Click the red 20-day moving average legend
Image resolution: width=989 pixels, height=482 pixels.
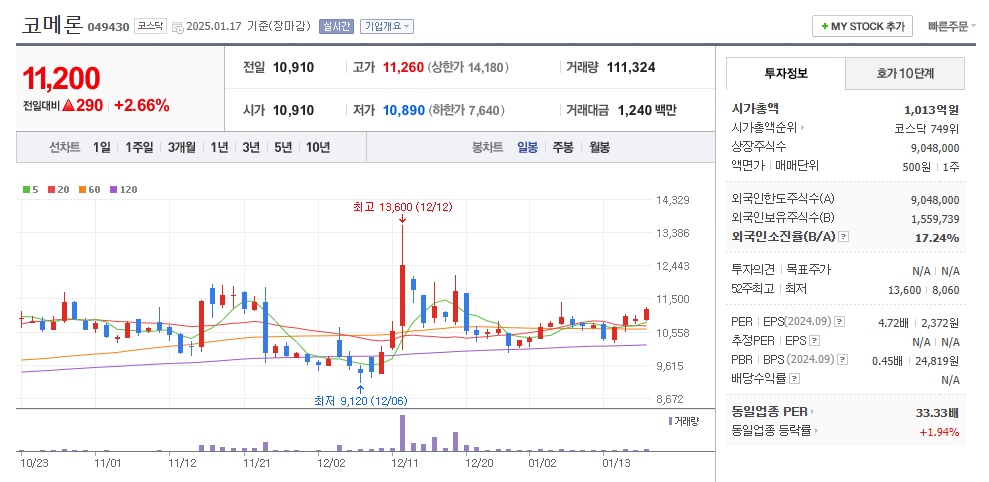(58, 189)
